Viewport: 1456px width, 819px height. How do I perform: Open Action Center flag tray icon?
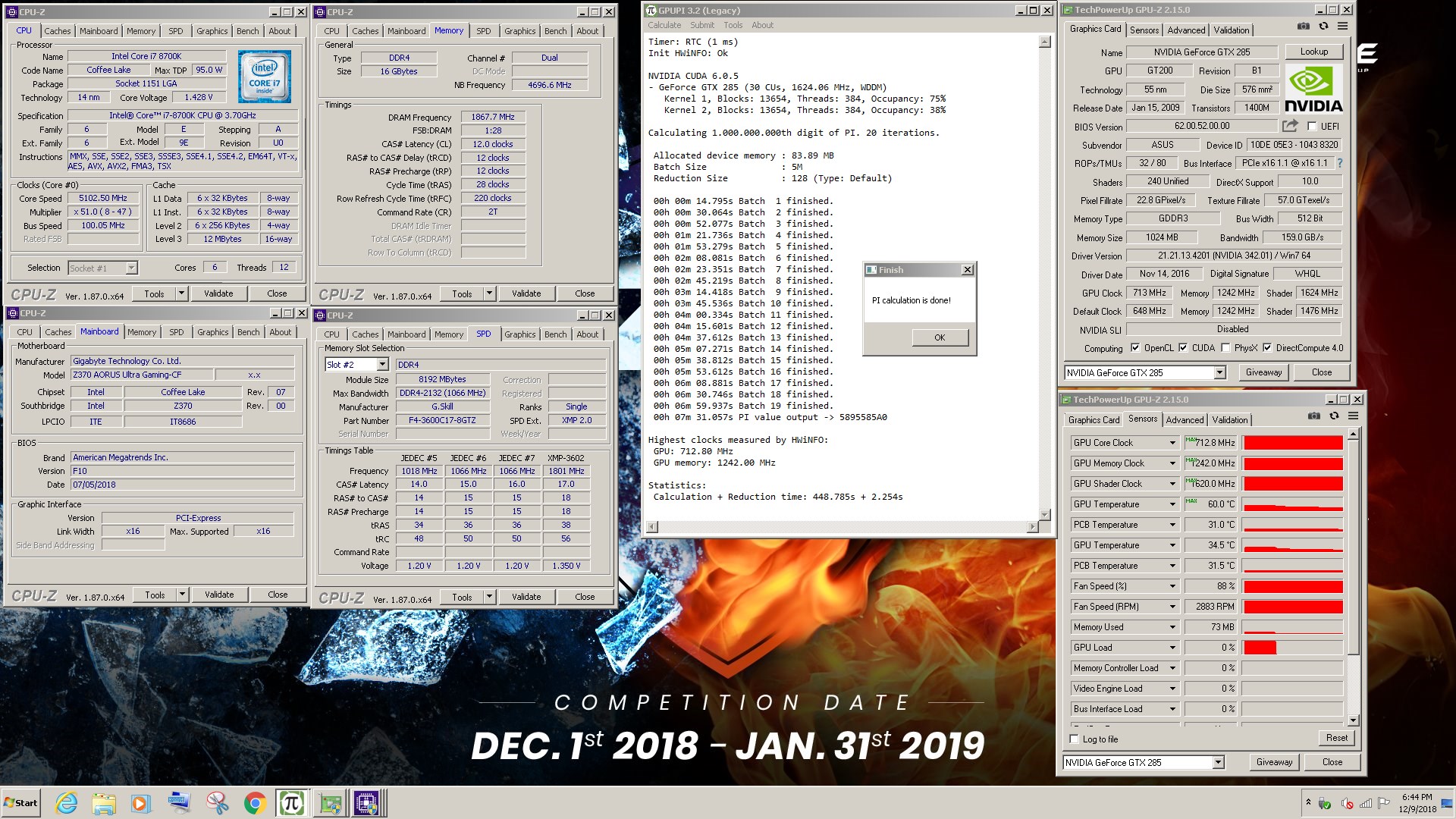coord(1383,803)
